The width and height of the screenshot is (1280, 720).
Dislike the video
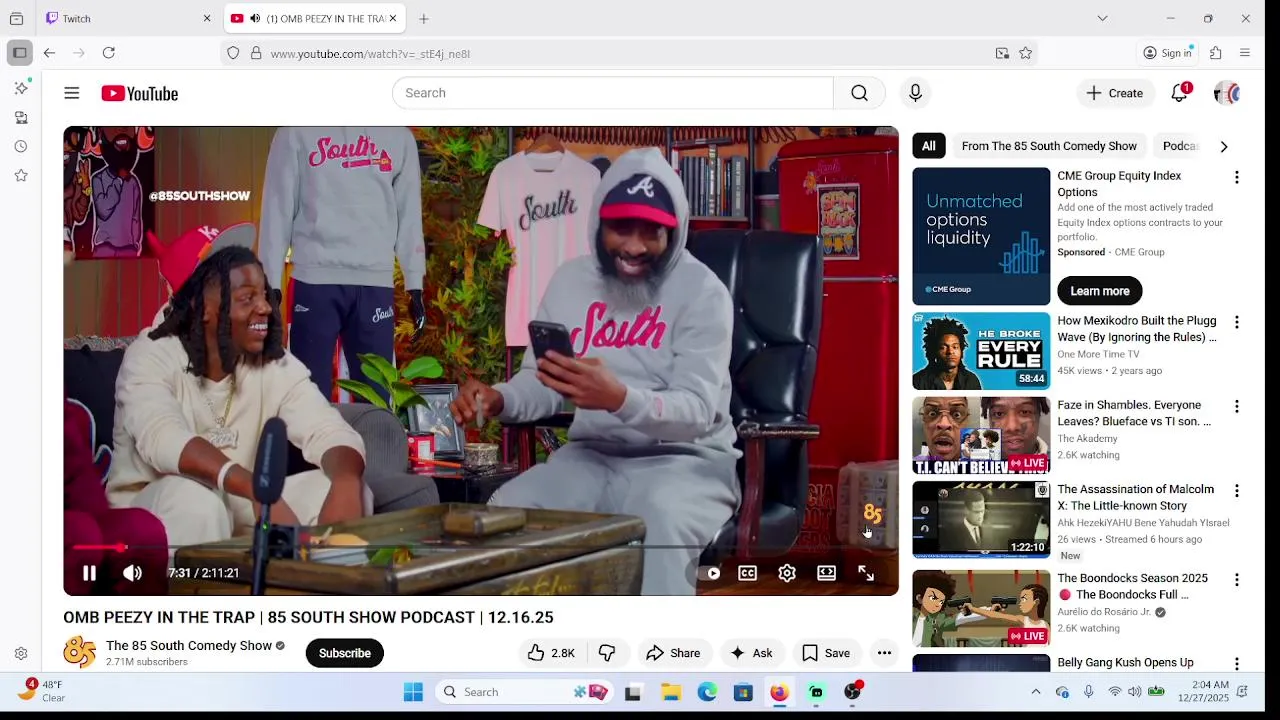pyautogui.click(x=607, y=653)
